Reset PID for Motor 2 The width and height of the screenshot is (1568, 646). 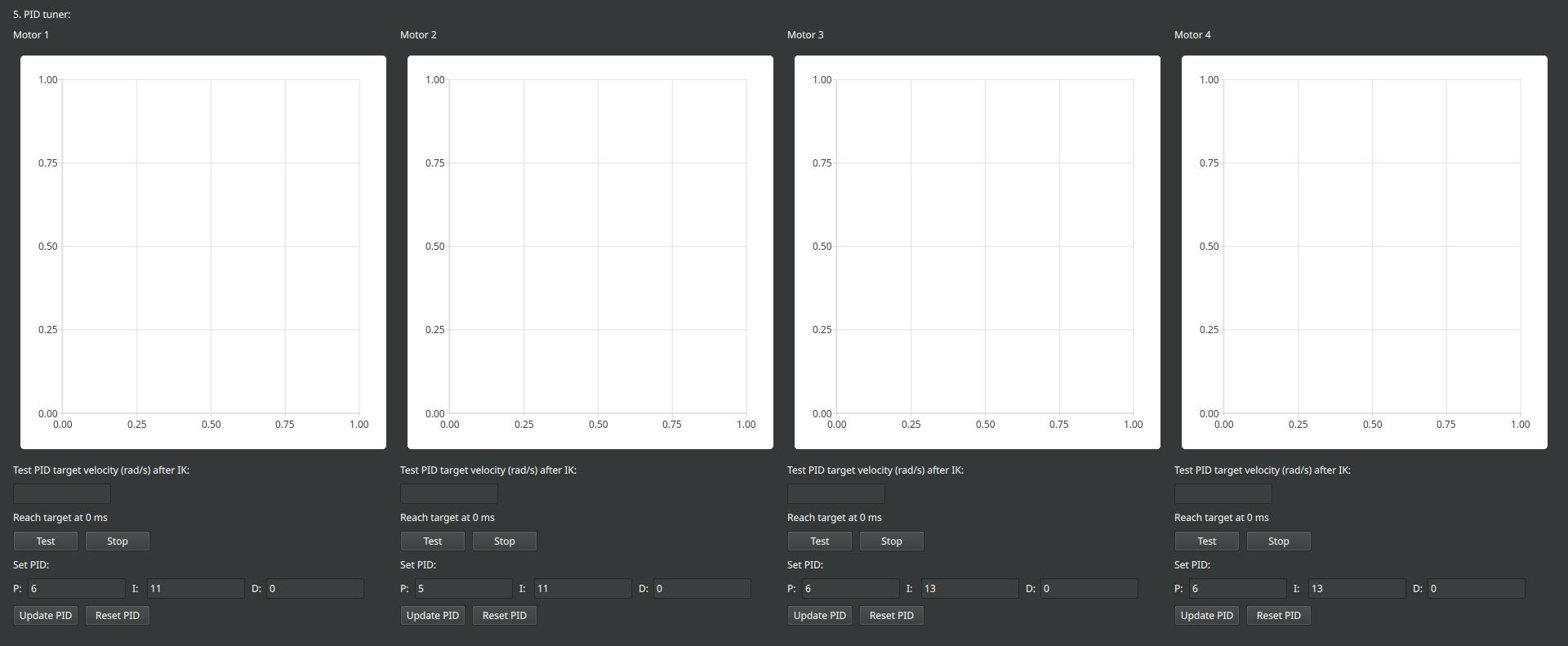click(505, 616)
